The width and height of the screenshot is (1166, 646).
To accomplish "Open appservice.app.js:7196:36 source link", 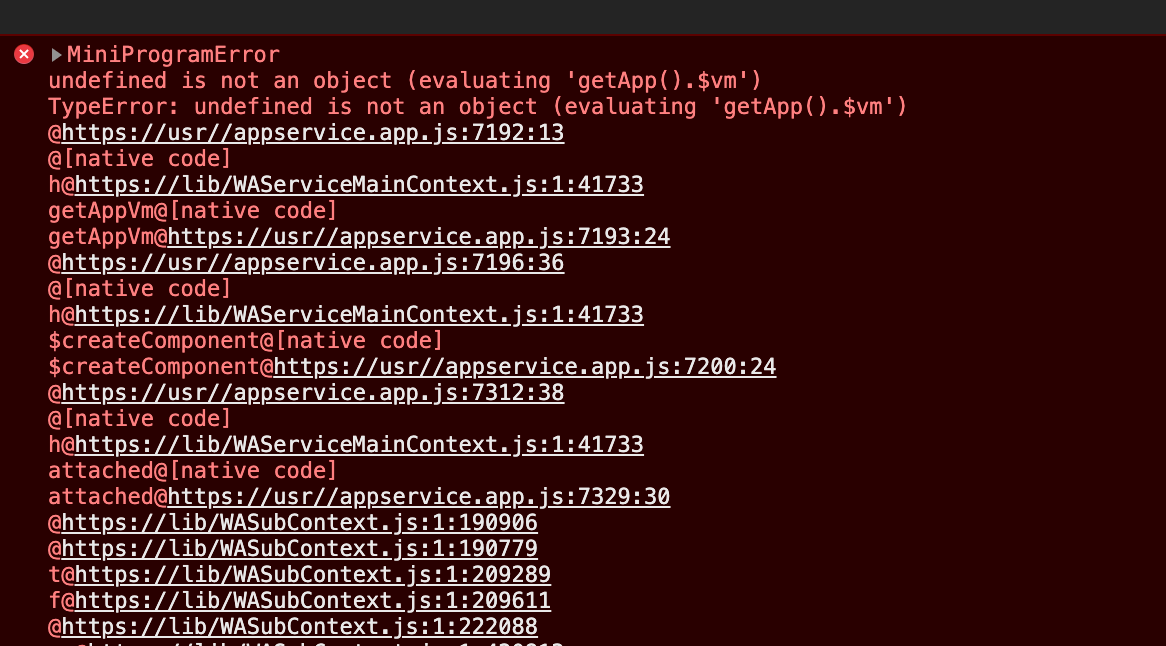I will point(312,262).
